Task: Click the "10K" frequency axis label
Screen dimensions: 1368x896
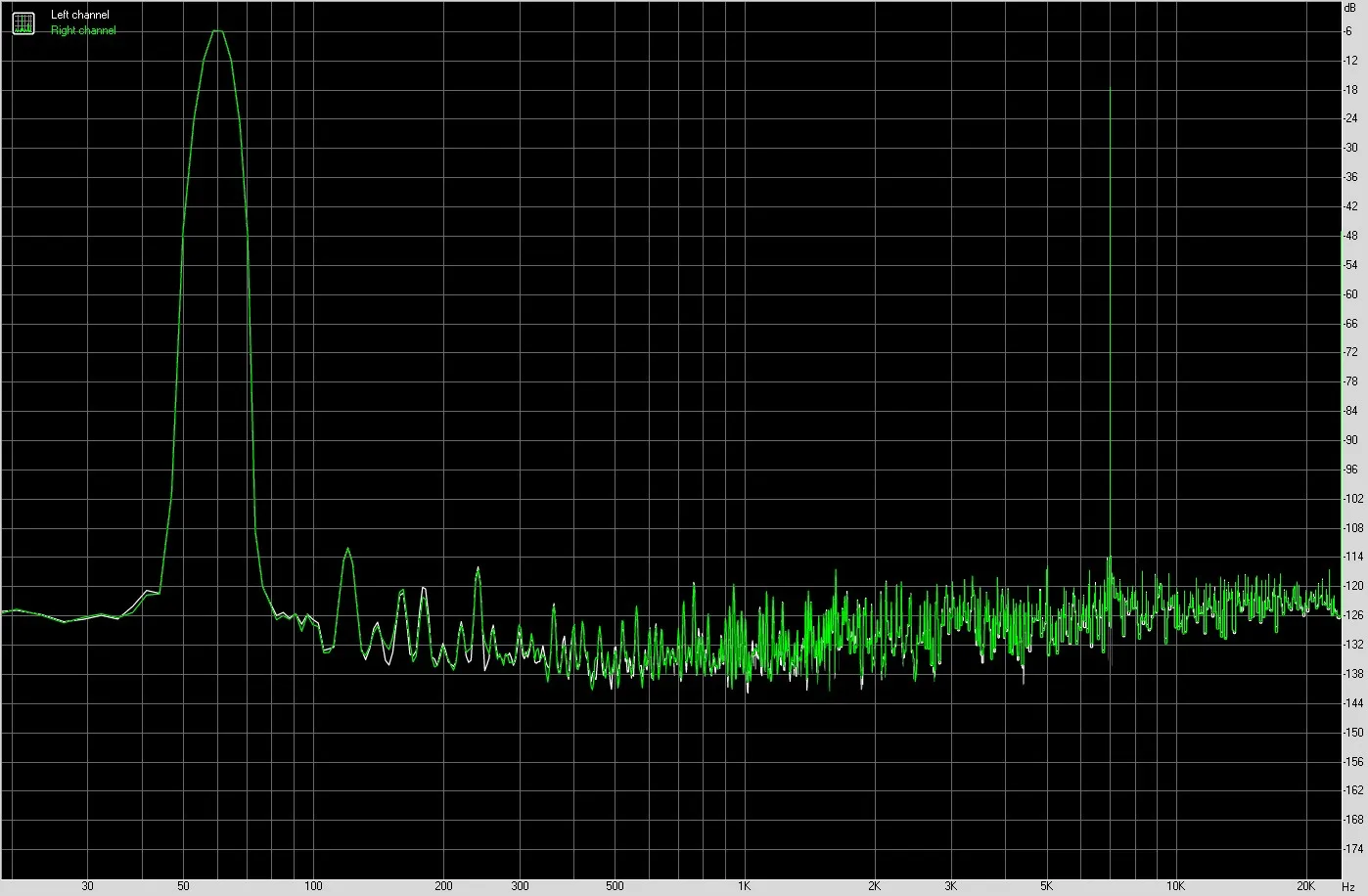Action: tap(1175, 886)
